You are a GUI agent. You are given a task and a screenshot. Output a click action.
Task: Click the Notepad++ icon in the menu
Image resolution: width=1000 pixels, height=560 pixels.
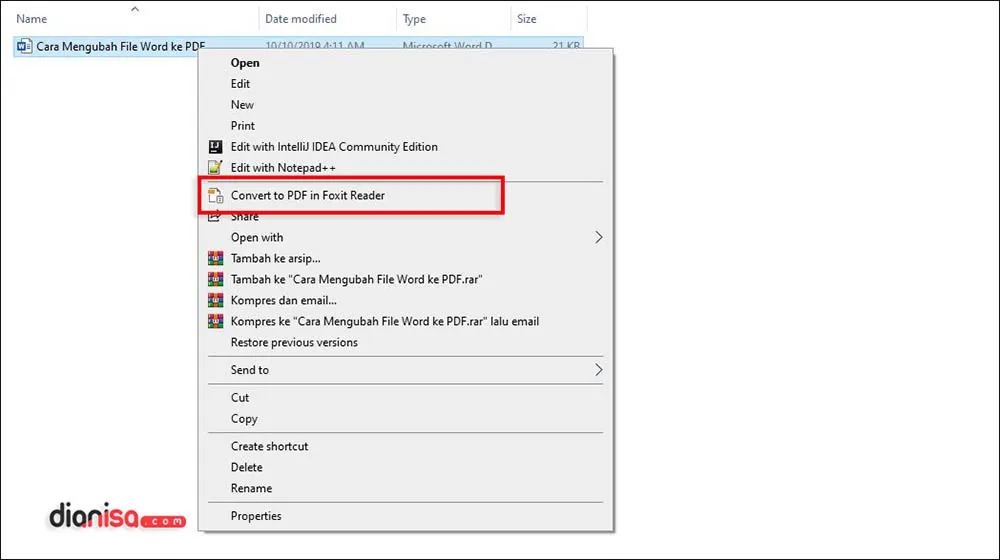tap(216, 168)
